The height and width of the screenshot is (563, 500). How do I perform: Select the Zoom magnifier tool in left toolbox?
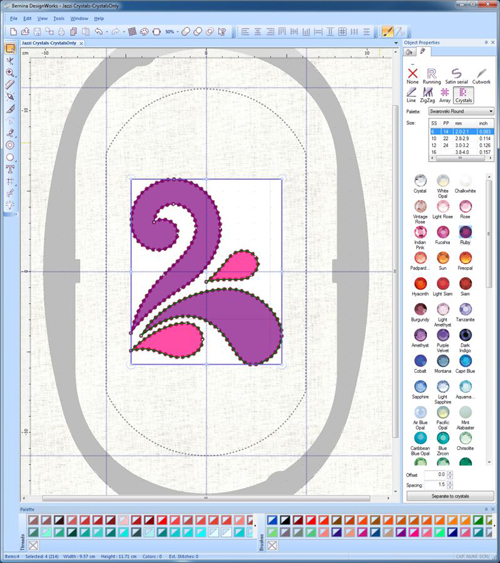click(10, 73)
